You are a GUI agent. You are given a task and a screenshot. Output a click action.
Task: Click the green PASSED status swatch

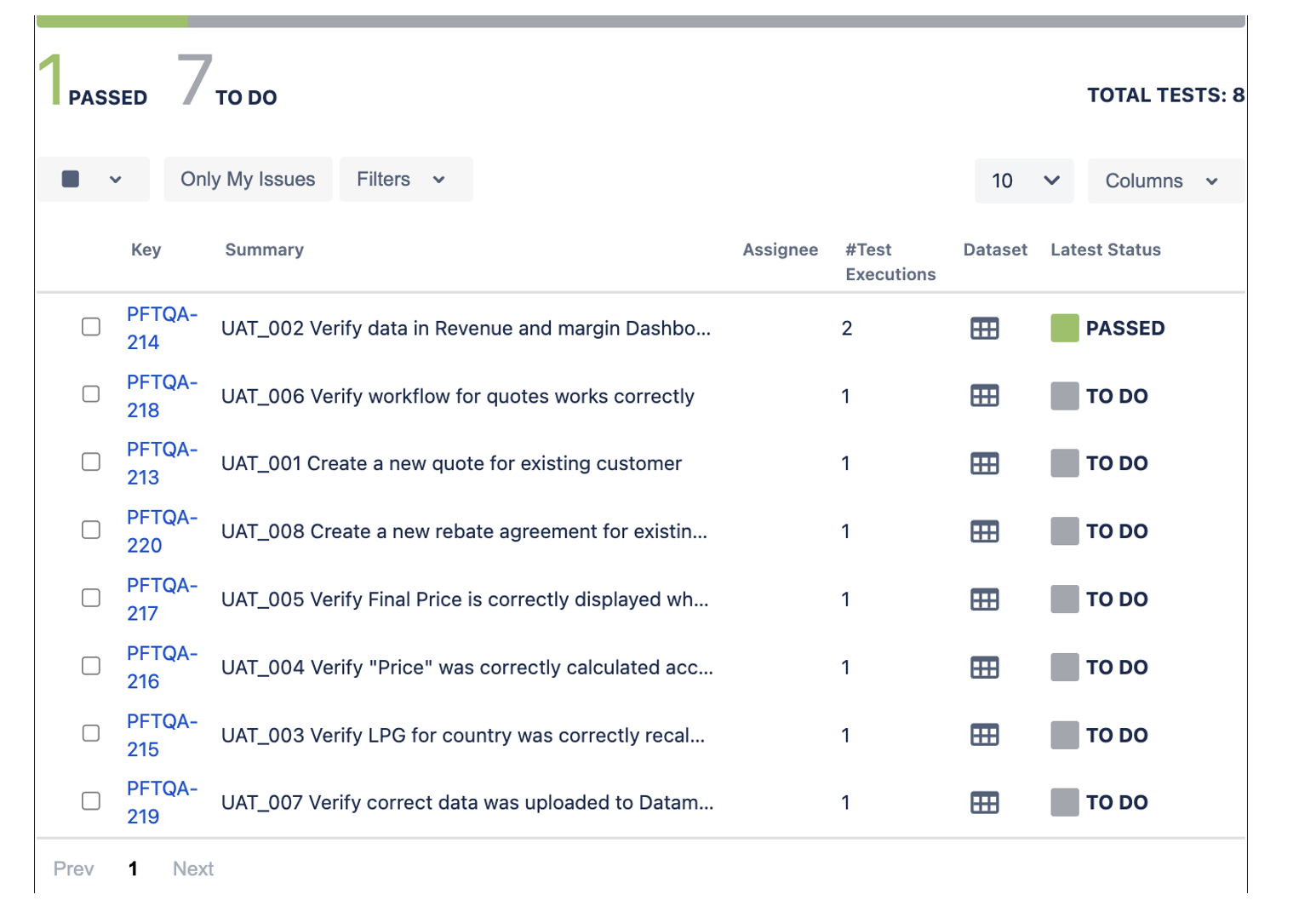pos(1064,329)
